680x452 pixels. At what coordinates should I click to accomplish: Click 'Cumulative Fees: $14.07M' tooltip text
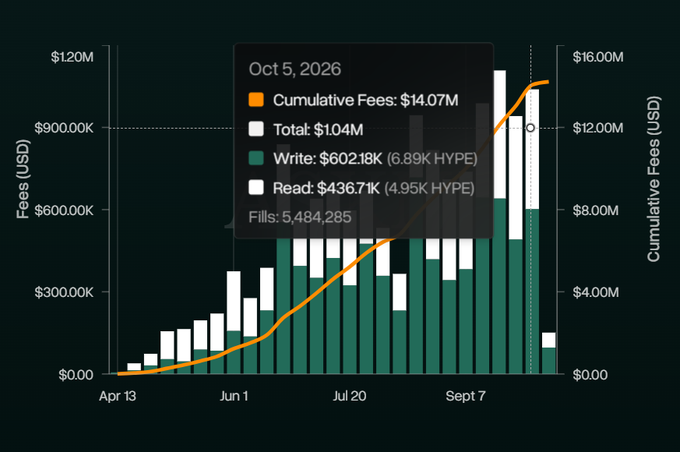click(x=366, y=100)
